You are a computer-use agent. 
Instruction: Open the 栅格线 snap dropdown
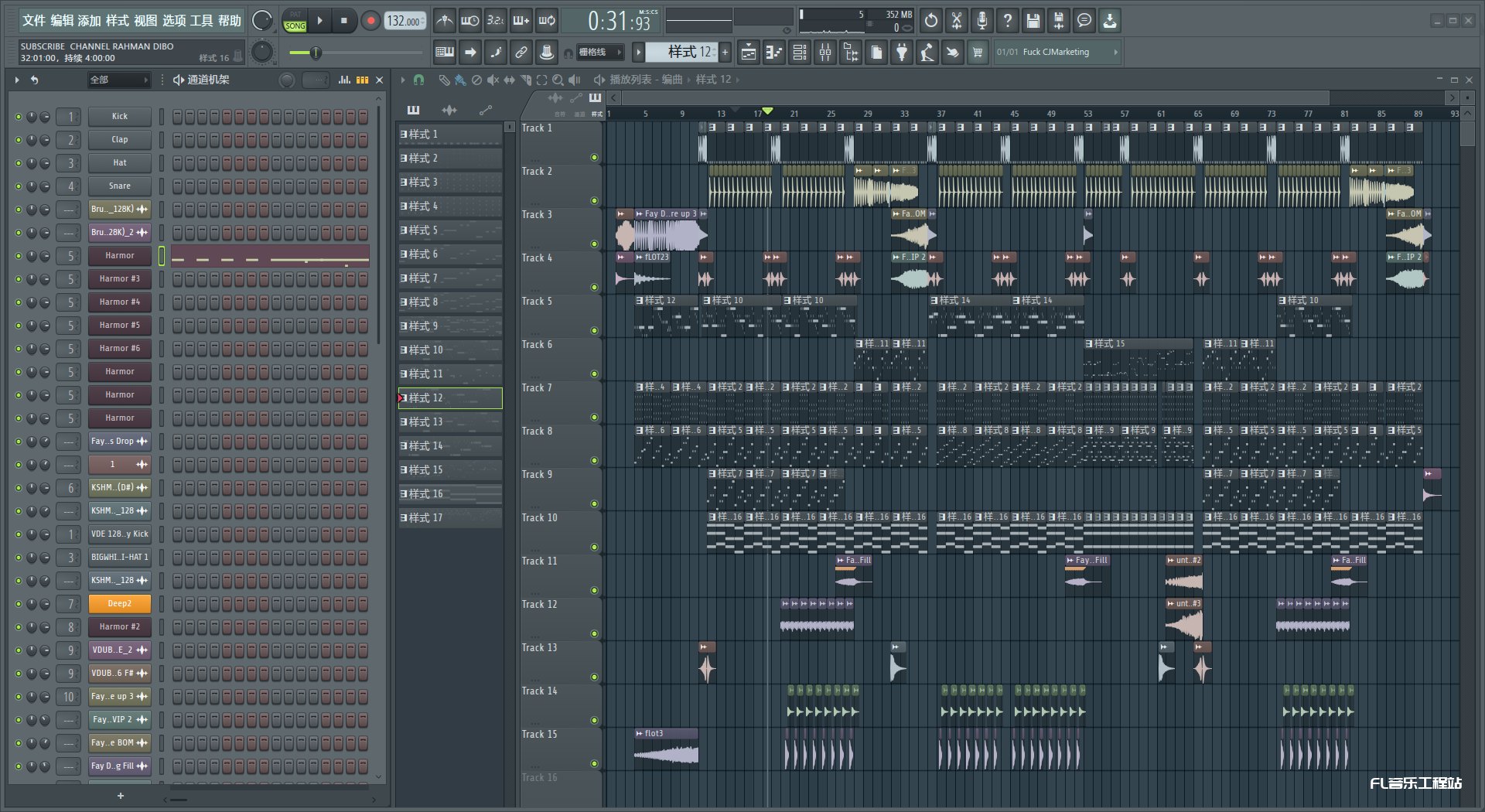tap(599, 53)
